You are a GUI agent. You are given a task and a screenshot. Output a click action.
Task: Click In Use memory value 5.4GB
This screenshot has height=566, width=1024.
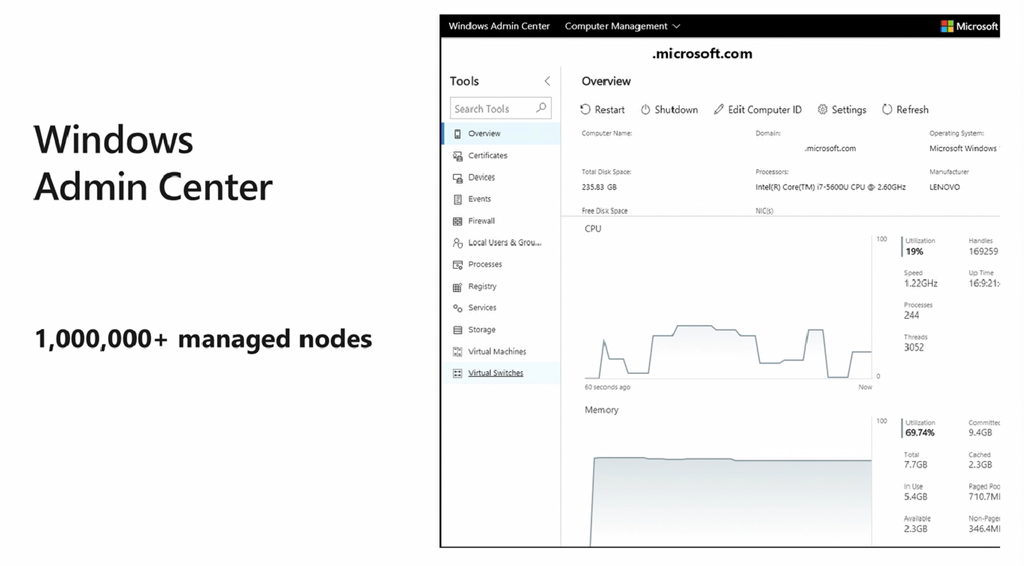point(916,497)
